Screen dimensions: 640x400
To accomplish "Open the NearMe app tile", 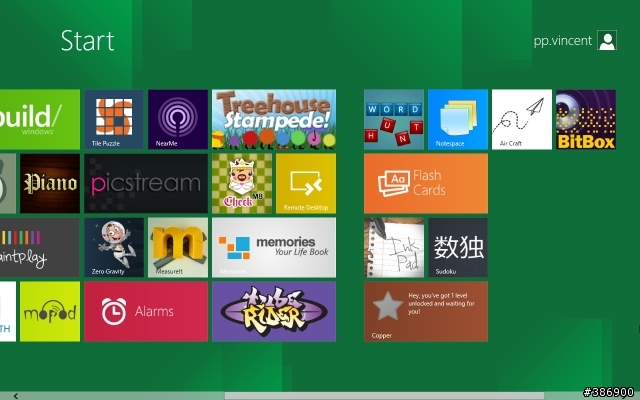I will (x=178, y=119).
